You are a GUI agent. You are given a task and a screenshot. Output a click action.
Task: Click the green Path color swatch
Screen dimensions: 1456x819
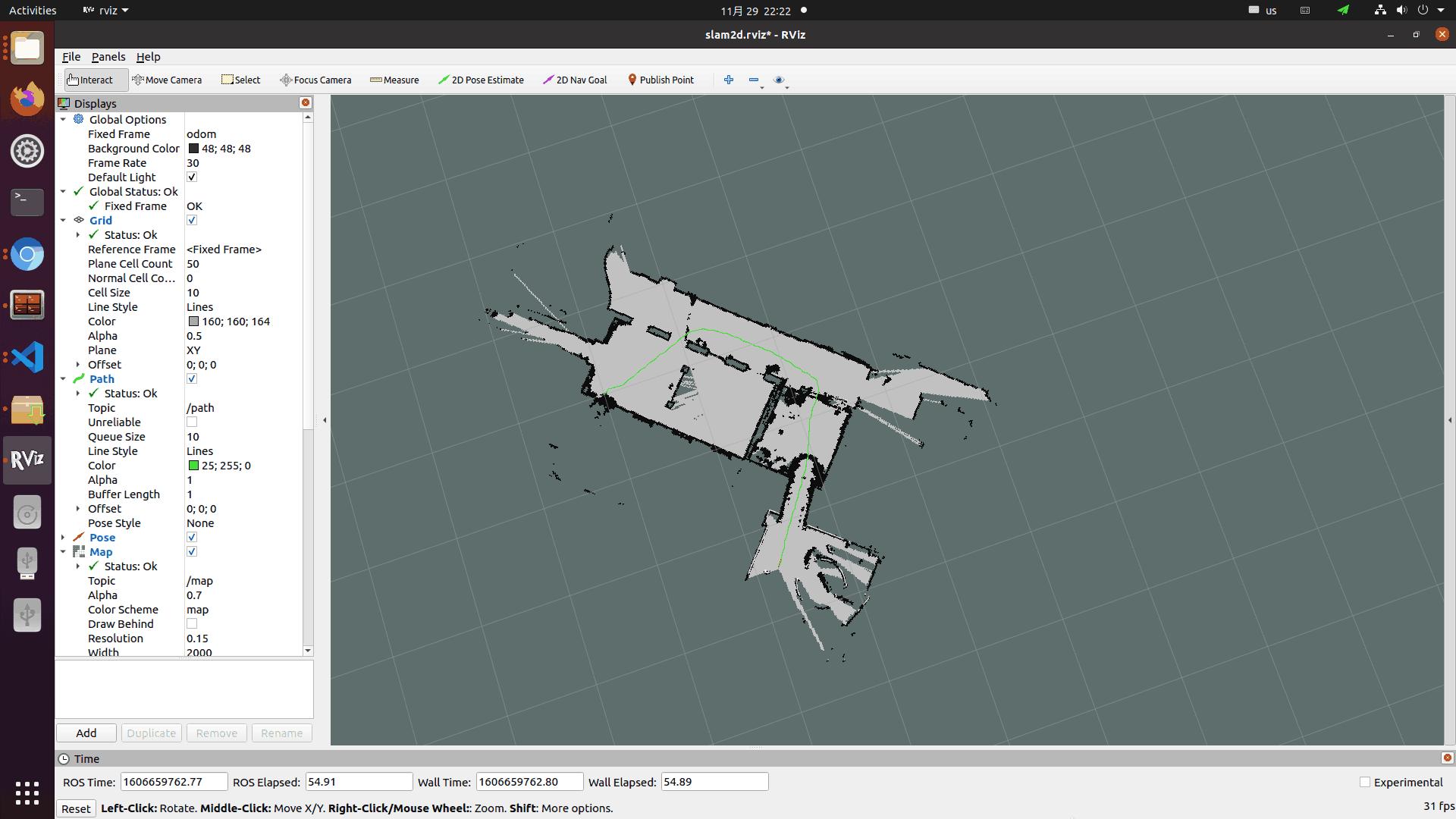[193, 466]
